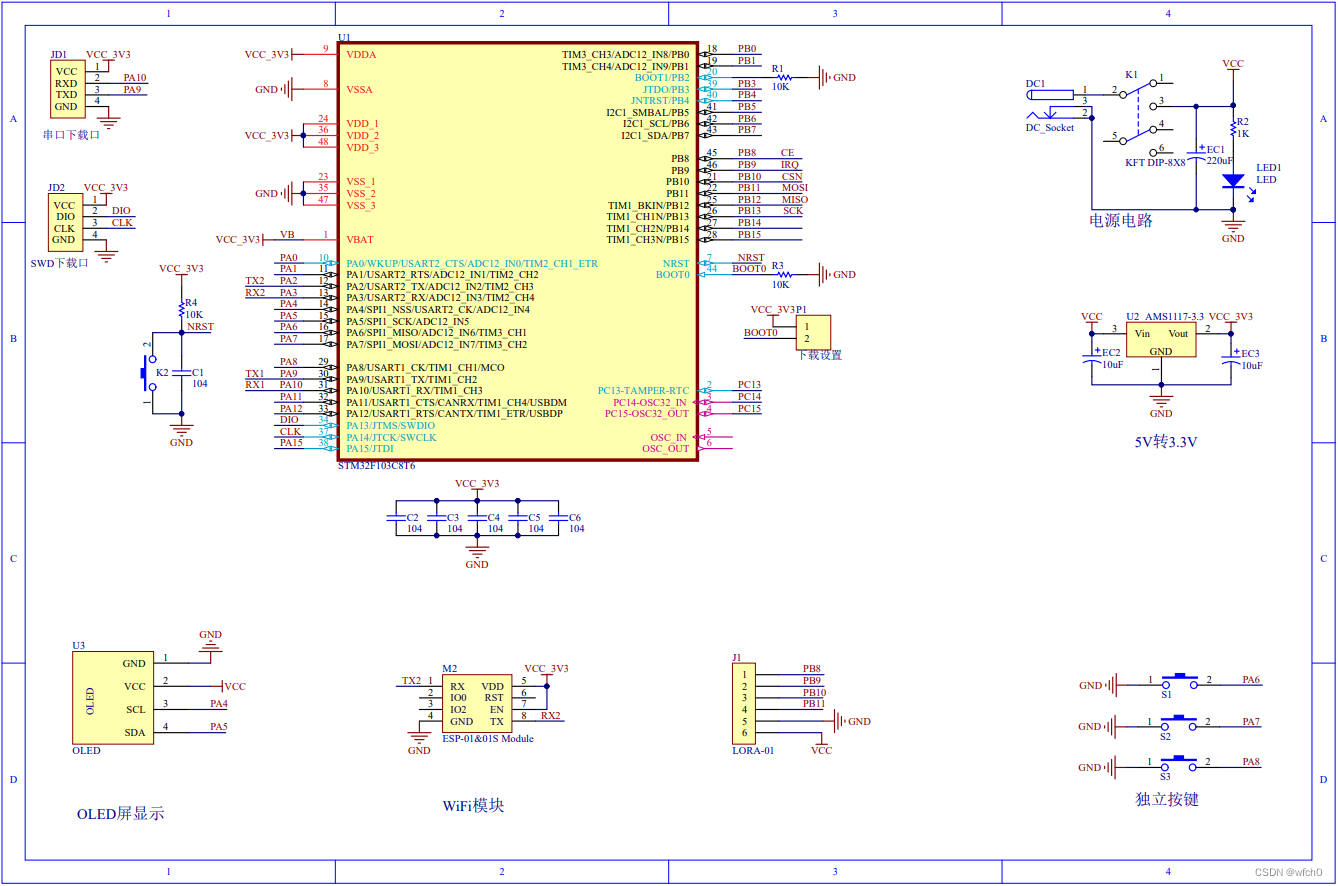This screenshot has height=886, width=1338.
Task: Click the SCK net label
Action: (x=792, y=211)
